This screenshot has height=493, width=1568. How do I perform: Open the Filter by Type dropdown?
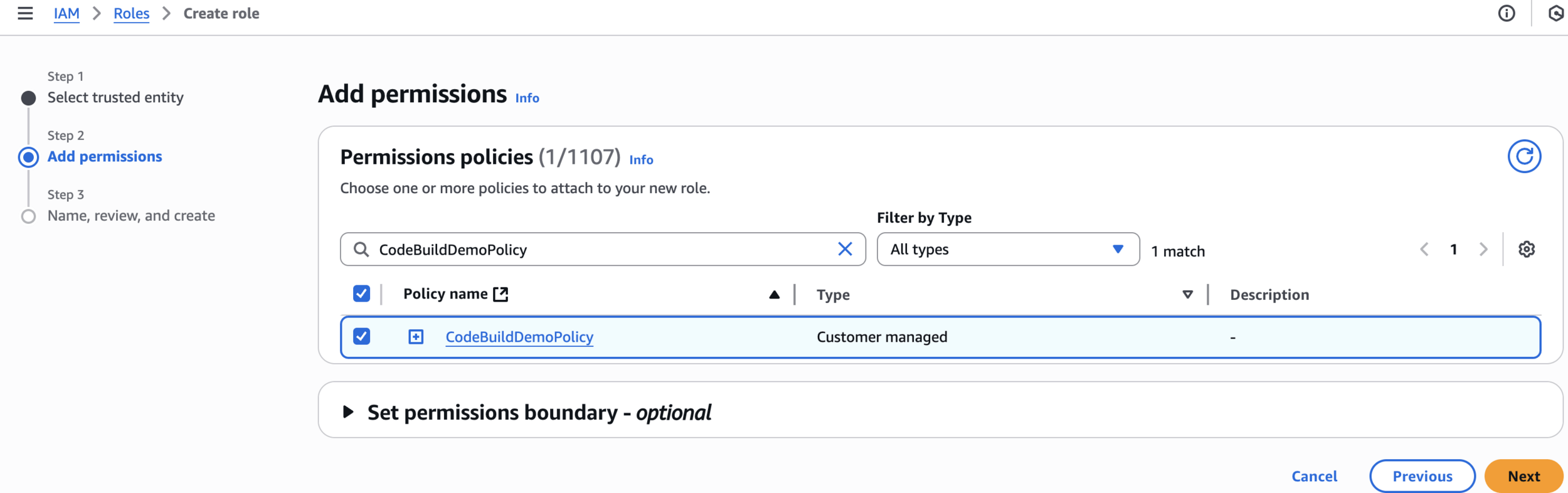pos(1008,249)
